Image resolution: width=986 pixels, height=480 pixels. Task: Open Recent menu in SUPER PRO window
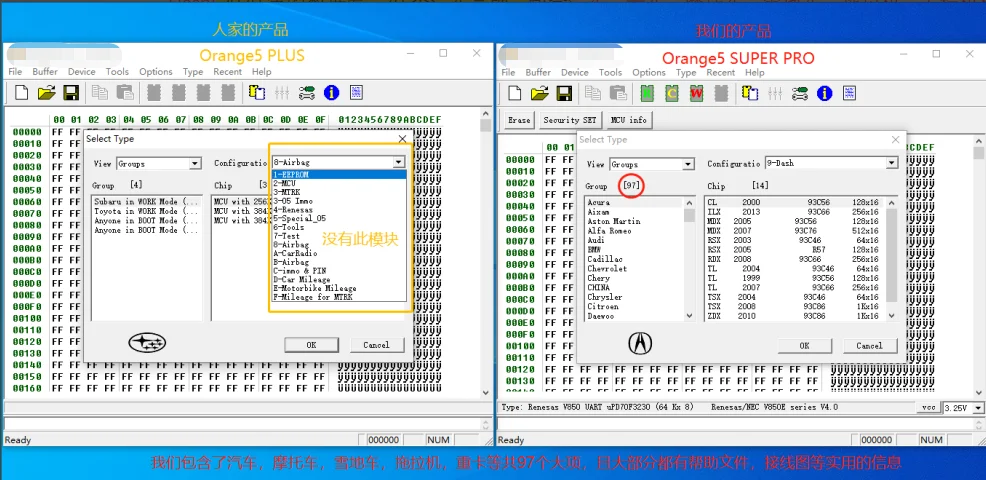tap(721, 72)
